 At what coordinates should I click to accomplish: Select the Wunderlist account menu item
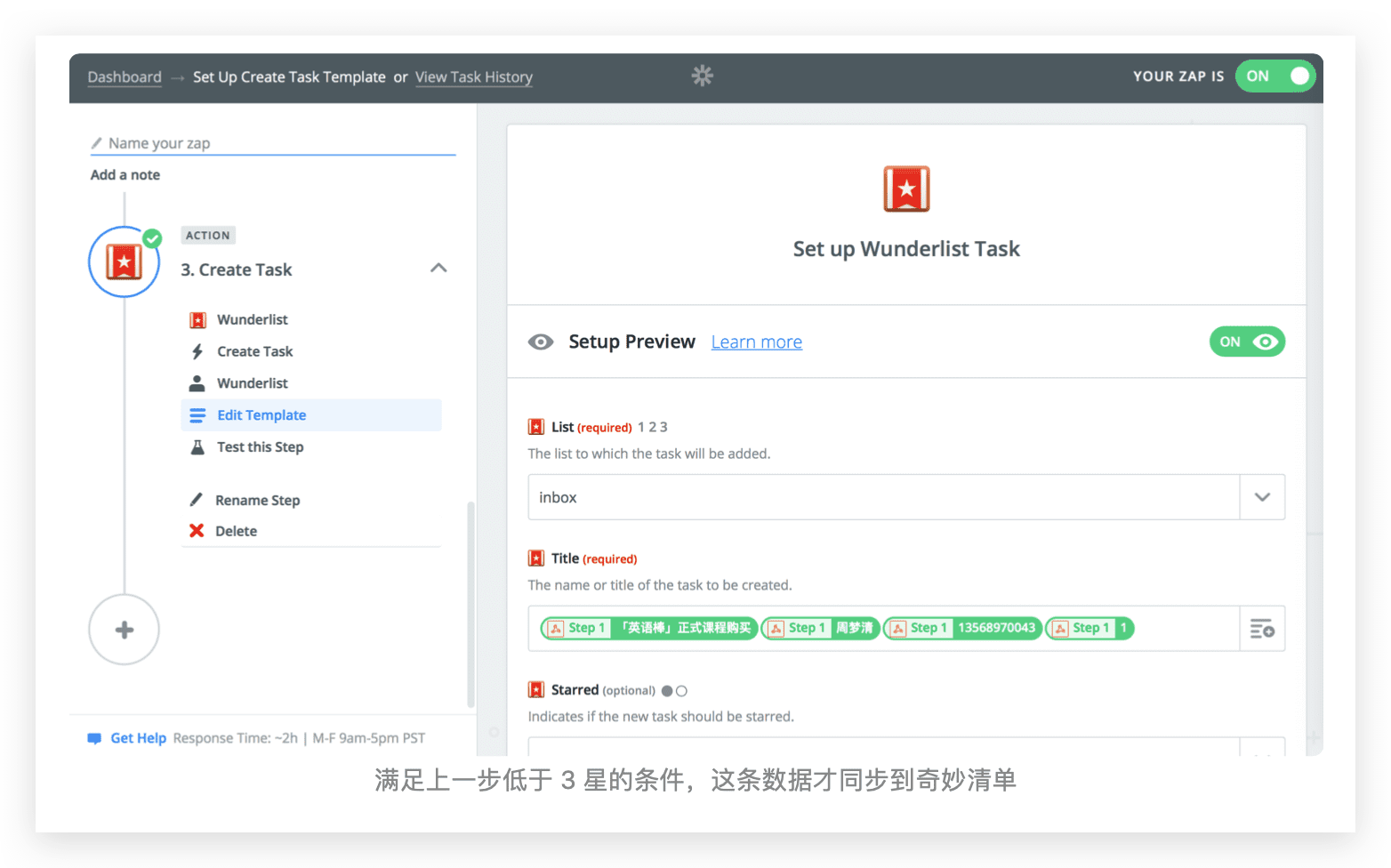pyautogui.click(x=253, y=383)
